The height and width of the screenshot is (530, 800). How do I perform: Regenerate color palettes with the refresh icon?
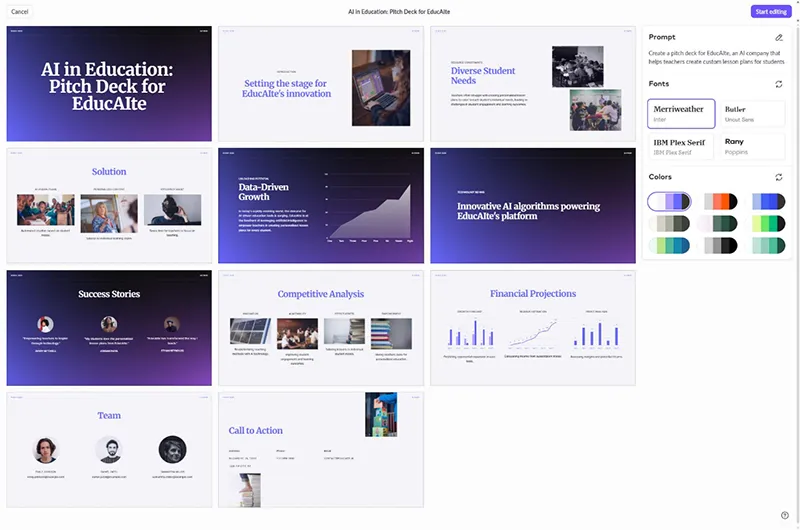tap(779, 177)
